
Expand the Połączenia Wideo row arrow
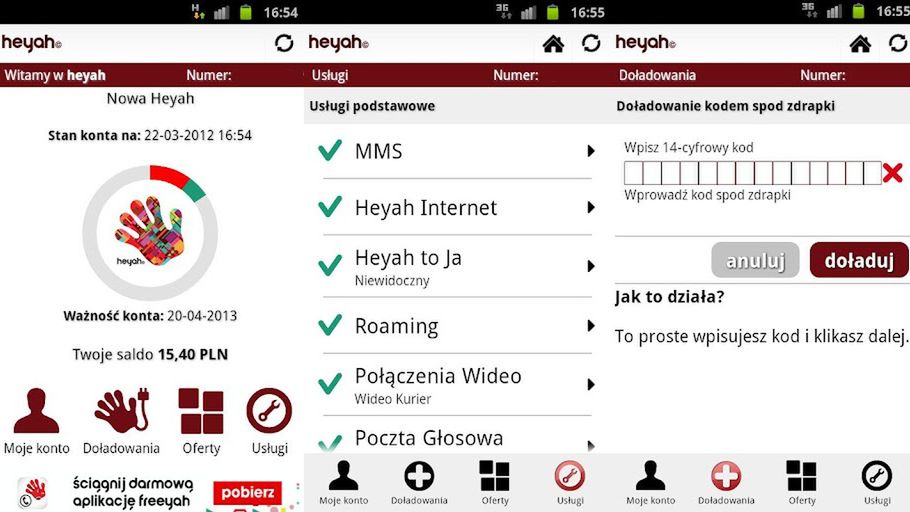coord(591,384)
